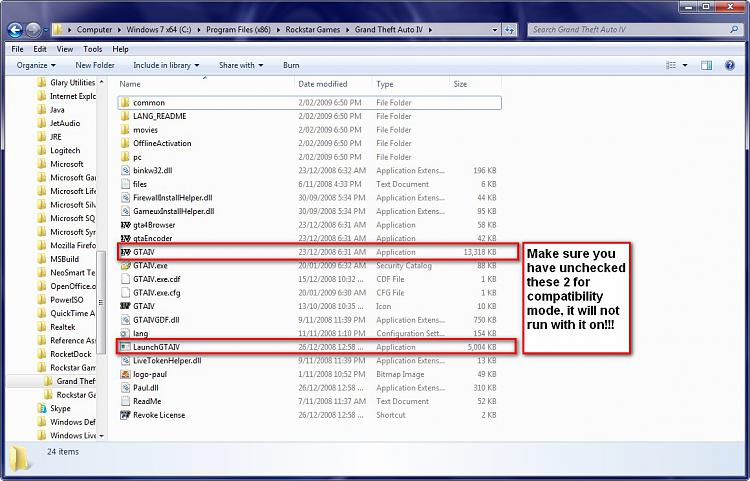The height and width of the screenshot is (481, 750).
Task: Click the Paul.dll file icon
Action: coord(125,388)
